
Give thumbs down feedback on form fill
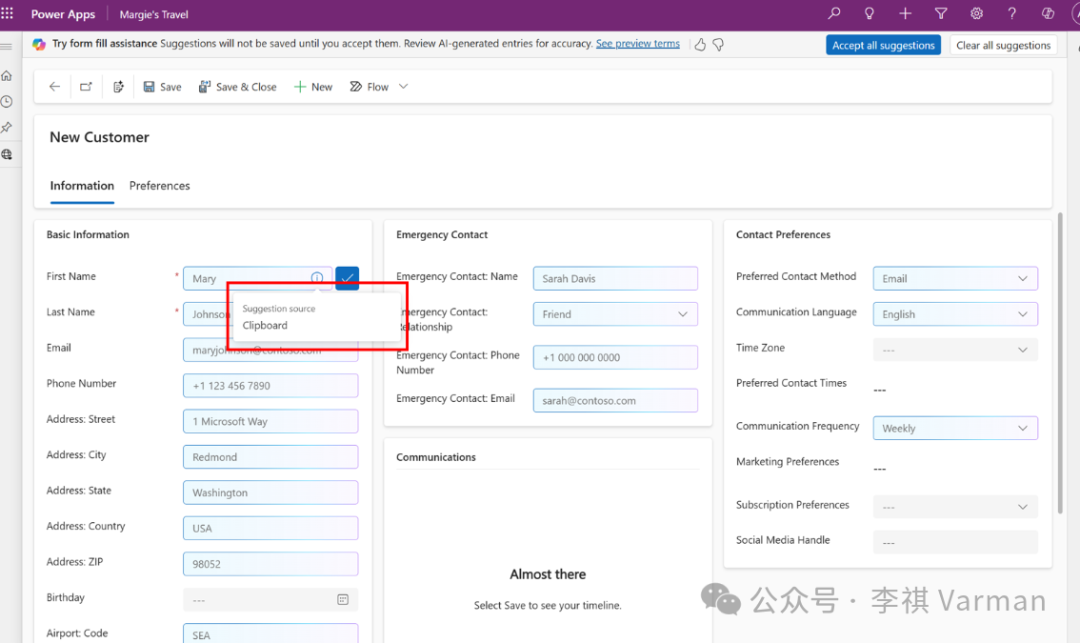[x=718, y=45]
